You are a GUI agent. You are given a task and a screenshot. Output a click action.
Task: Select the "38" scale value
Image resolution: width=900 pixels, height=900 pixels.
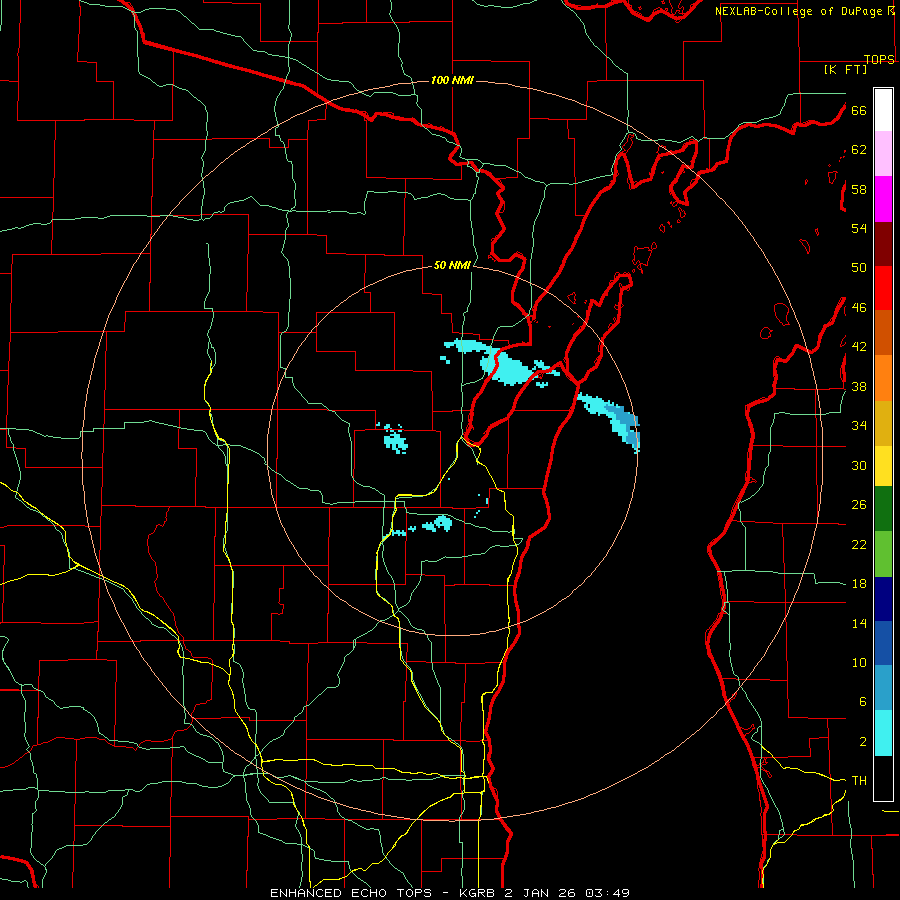coord(859,386)
